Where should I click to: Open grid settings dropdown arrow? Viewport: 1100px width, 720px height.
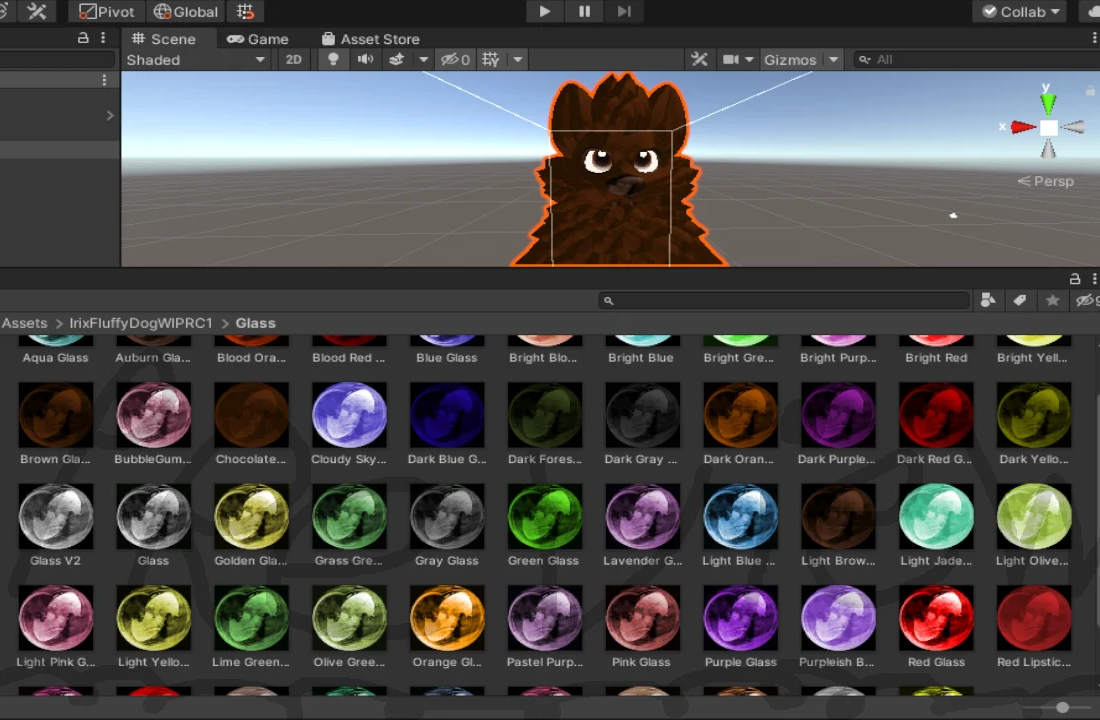pyautogui.click(x=518, y=60)
